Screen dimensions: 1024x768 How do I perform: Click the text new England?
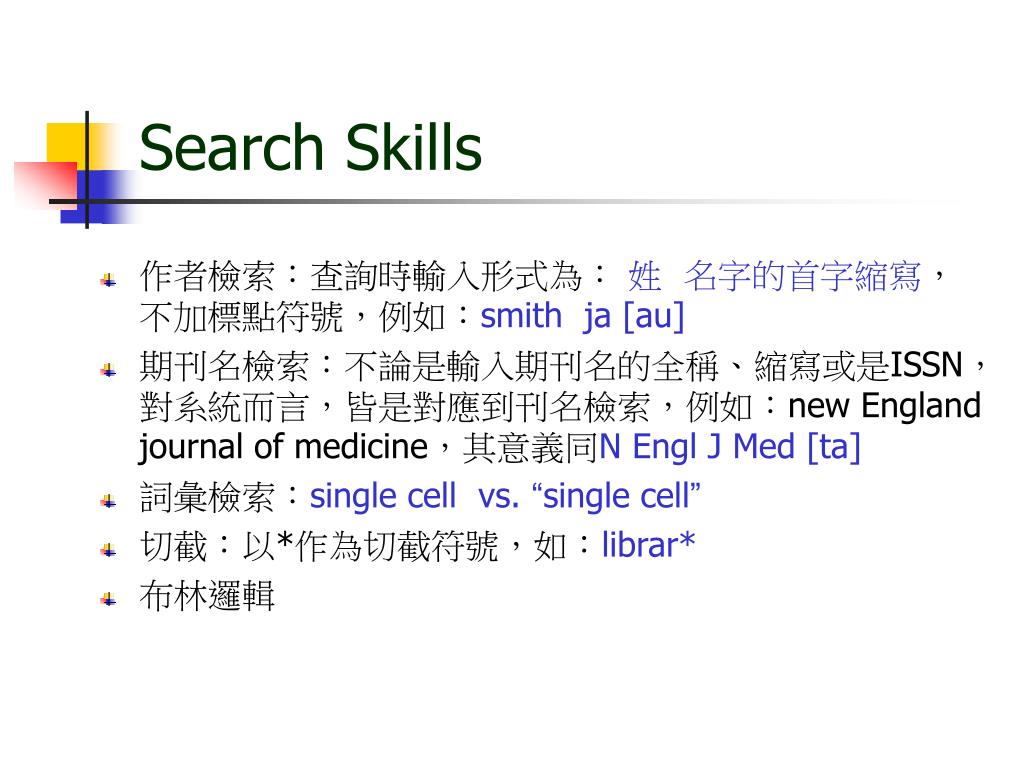tap(885, 406)
